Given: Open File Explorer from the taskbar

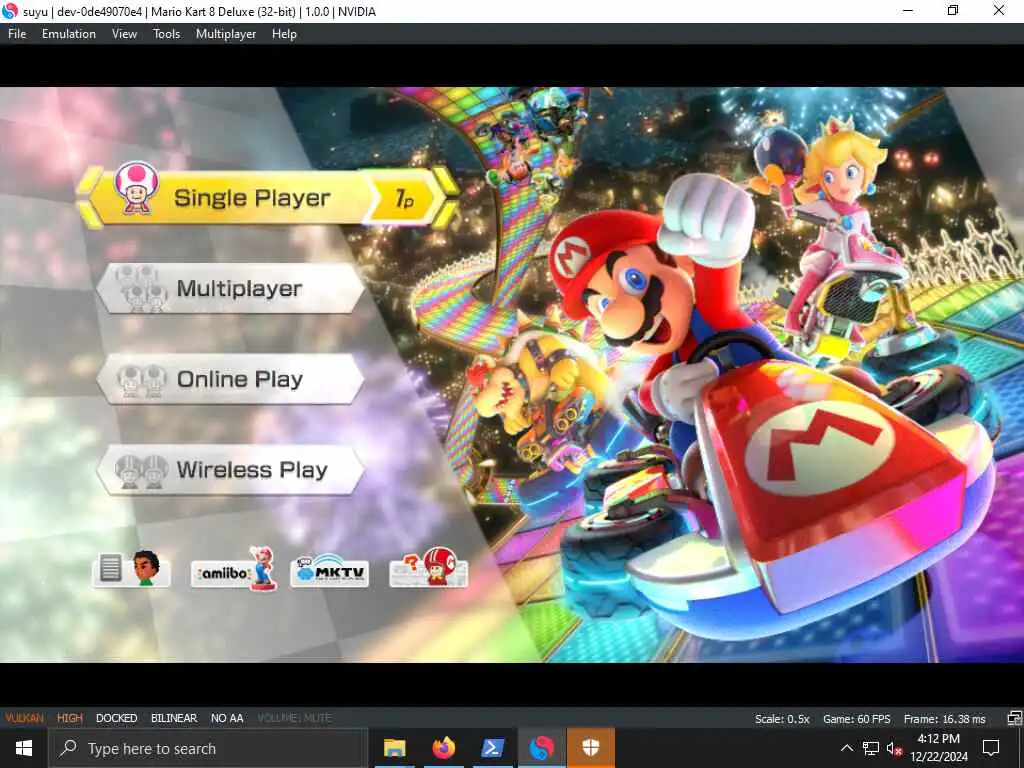Looking at the screenshot, I should coord(394,748).
